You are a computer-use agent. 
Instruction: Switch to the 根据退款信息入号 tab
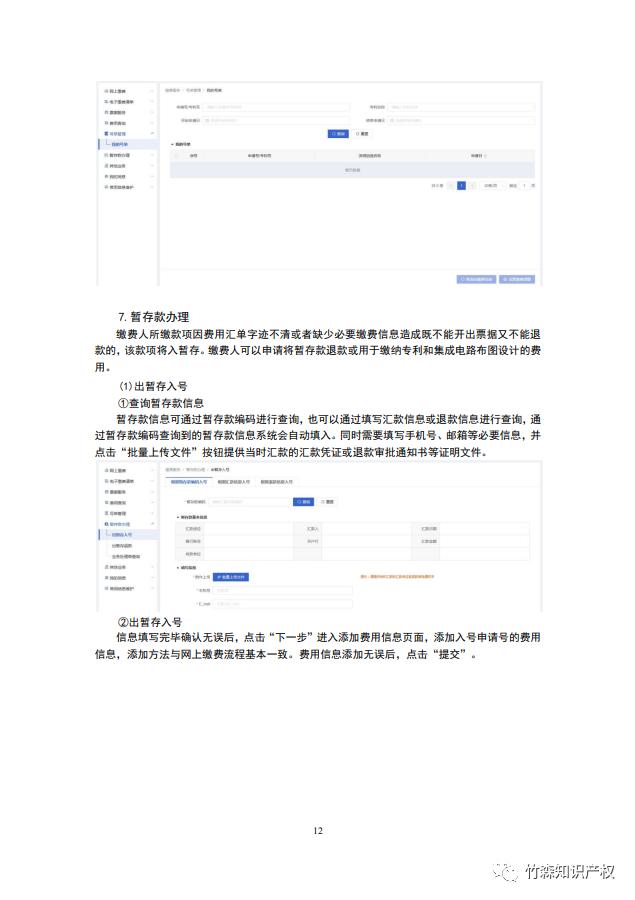[277, 482]
